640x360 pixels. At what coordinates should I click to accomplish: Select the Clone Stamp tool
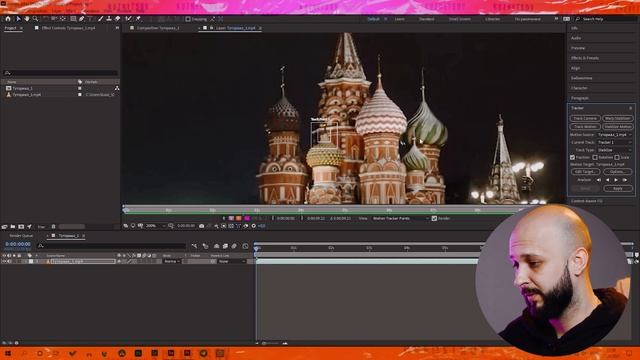click(109, 19)
